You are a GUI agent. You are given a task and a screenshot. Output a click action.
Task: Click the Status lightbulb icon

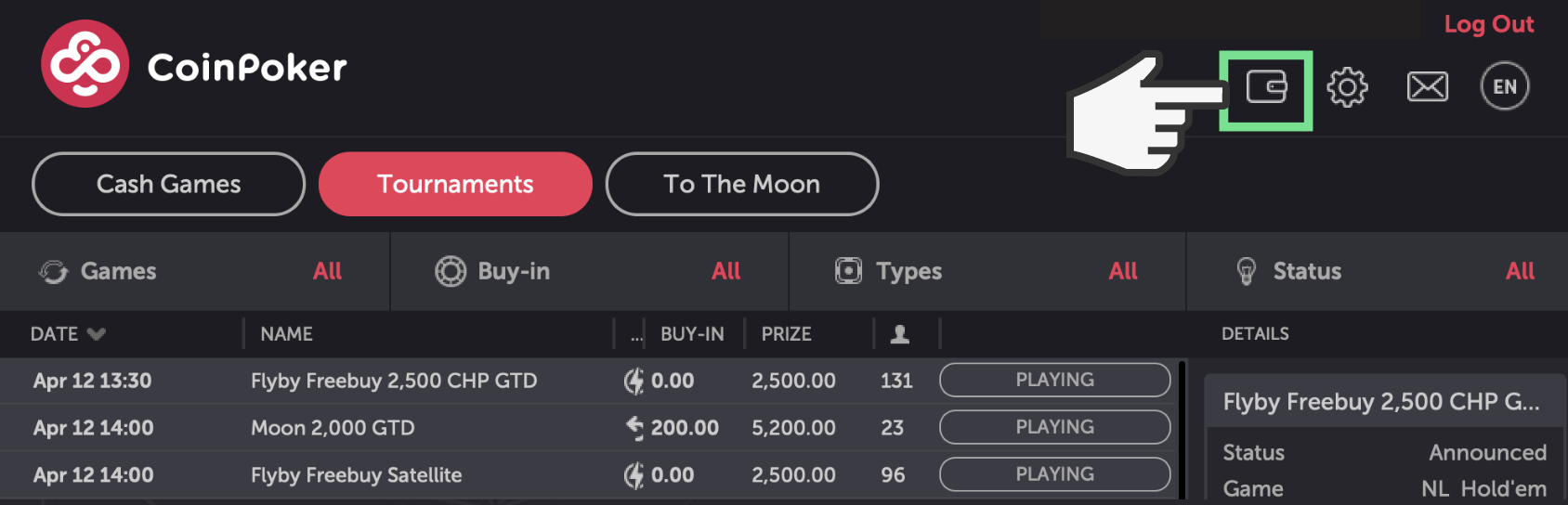point(1247,271)
